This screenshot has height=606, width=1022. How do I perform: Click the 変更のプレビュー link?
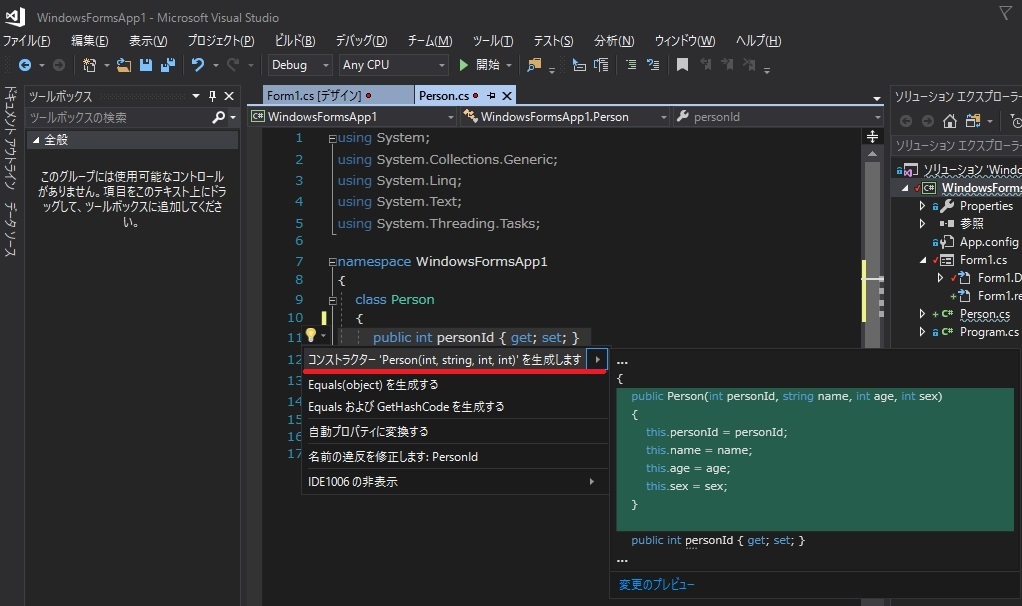[656, 584]
